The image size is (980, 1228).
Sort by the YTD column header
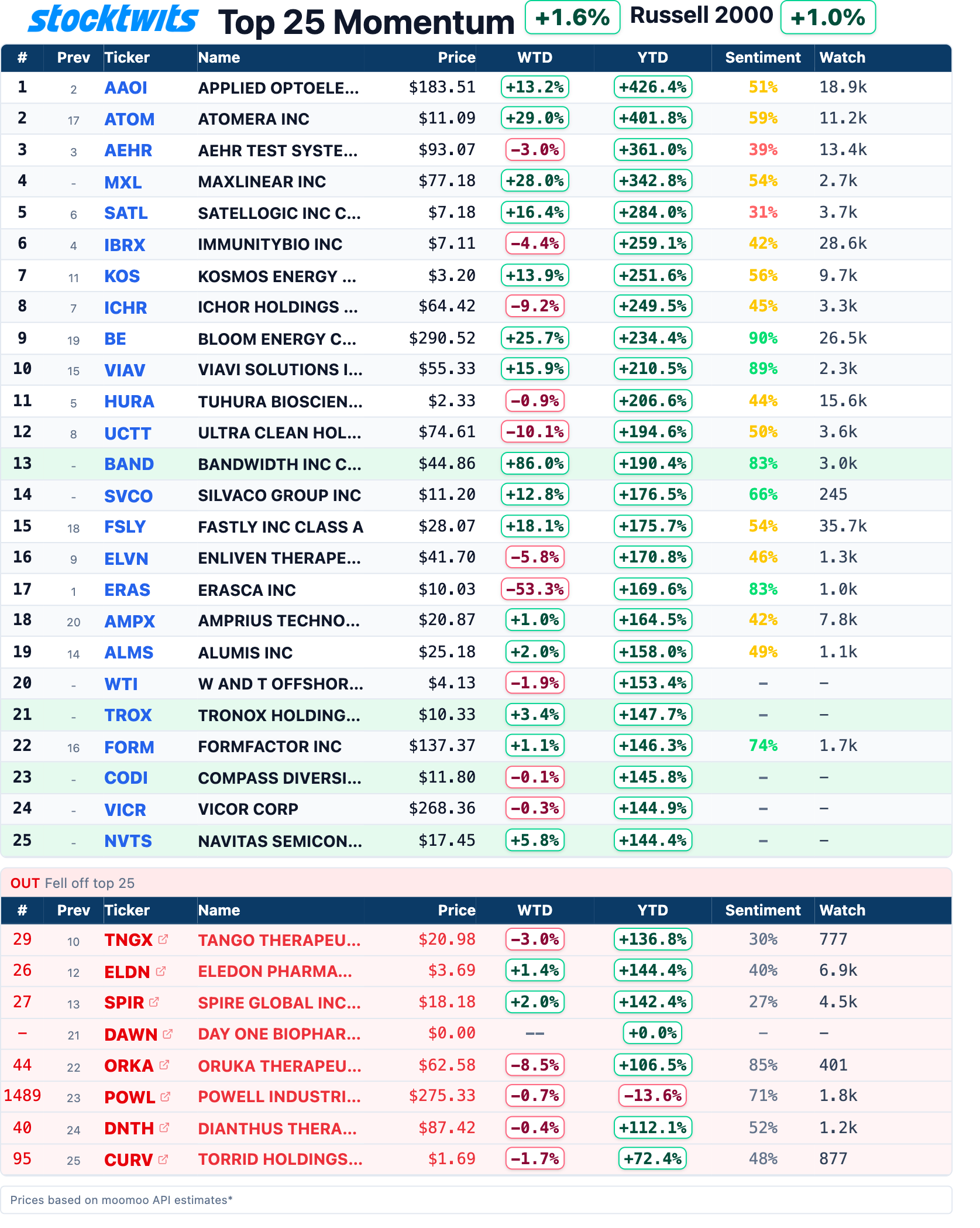pyautogui.click(x=652, y=57)
